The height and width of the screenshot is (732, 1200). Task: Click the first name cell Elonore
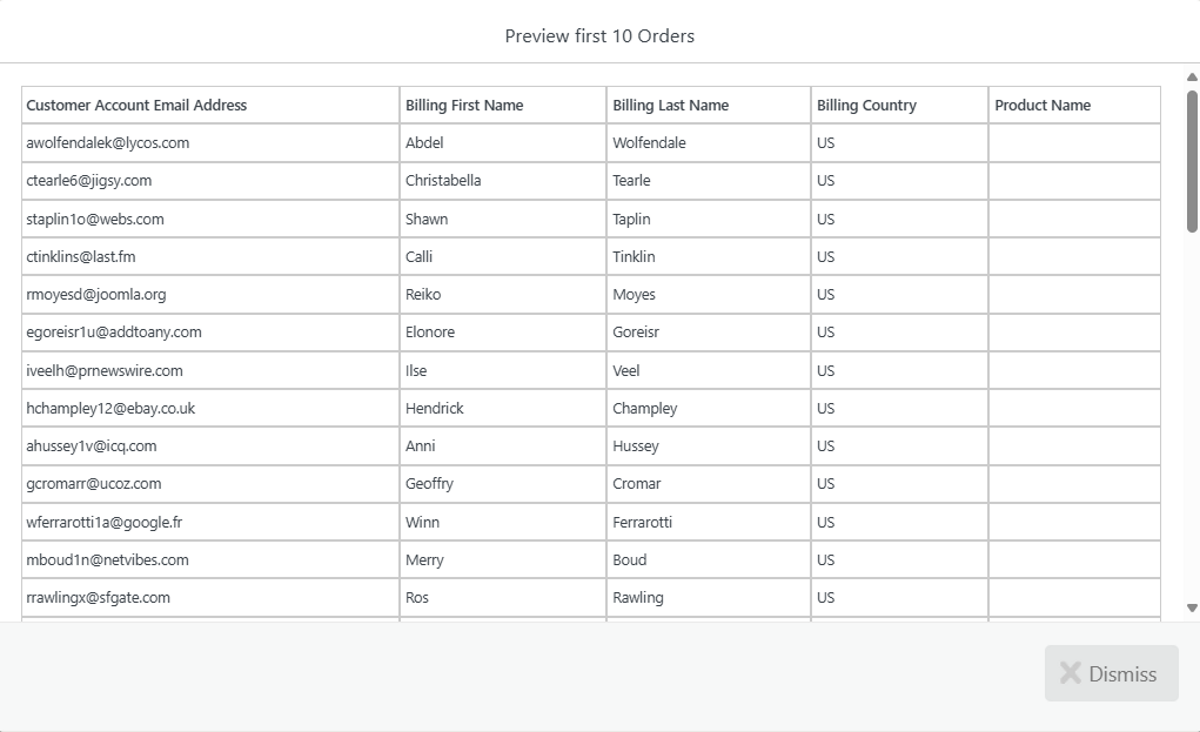coord(430,332)
